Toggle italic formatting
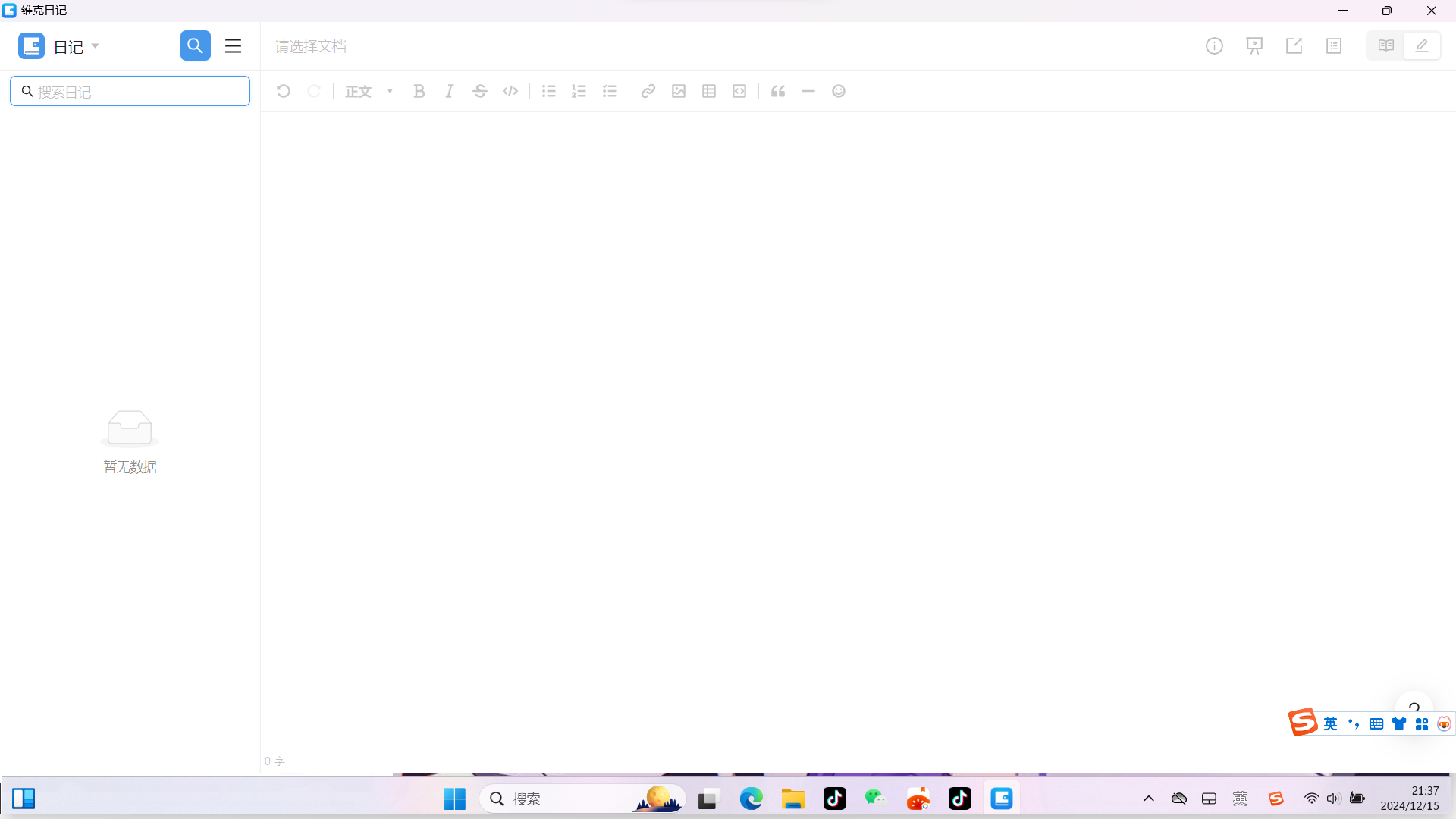Viewport: 1456px width, 819px height. coord(449,91)
